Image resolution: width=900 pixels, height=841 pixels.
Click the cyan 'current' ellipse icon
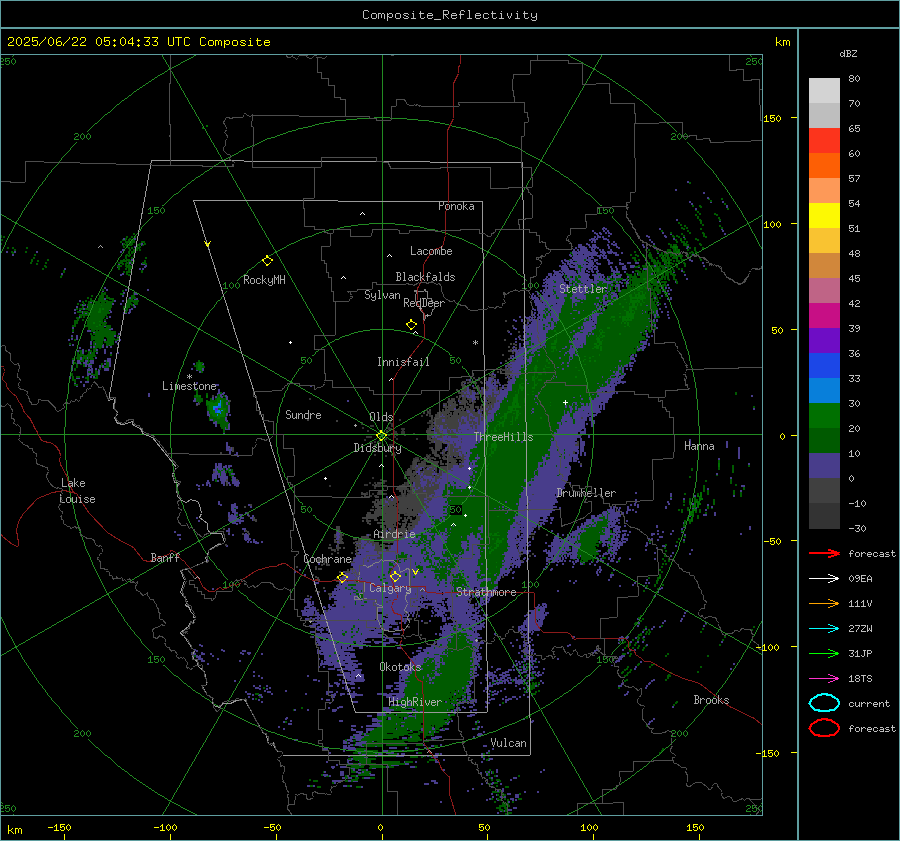click(x=824, y=703)
